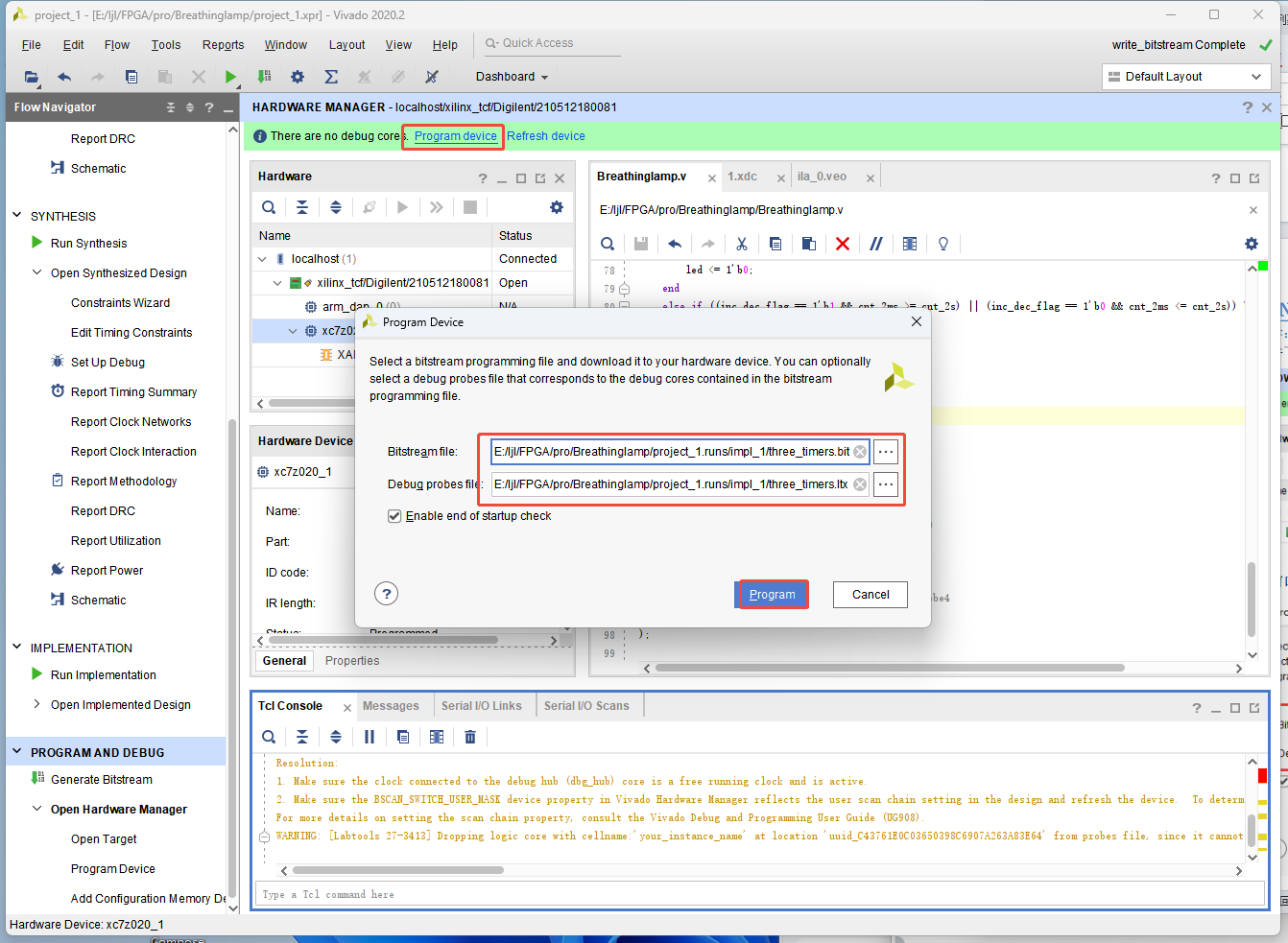The height and width of the screenshot is (943, 1288).
Task: Close the Program Device dialog
Action: pyautogui.click(x=917, y=321)
